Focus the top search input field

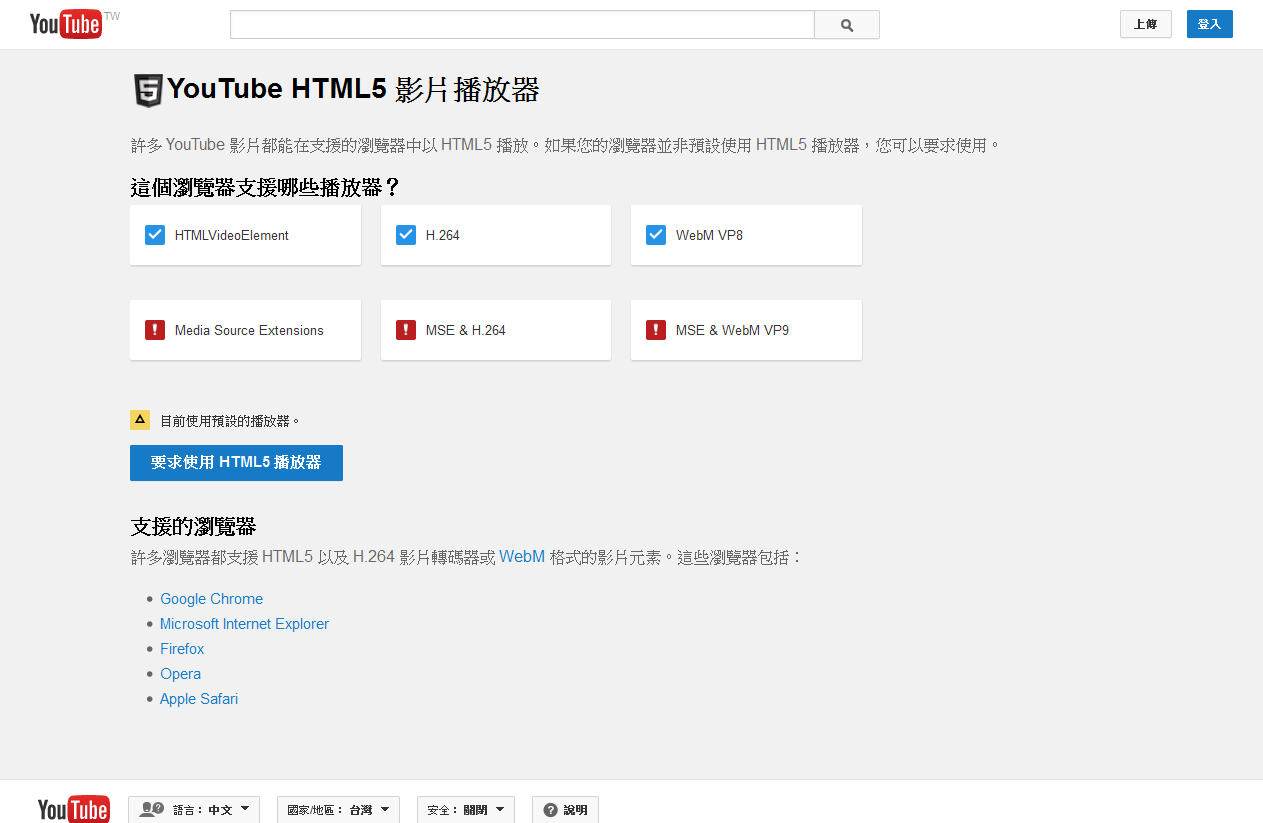tap(522, 25)
